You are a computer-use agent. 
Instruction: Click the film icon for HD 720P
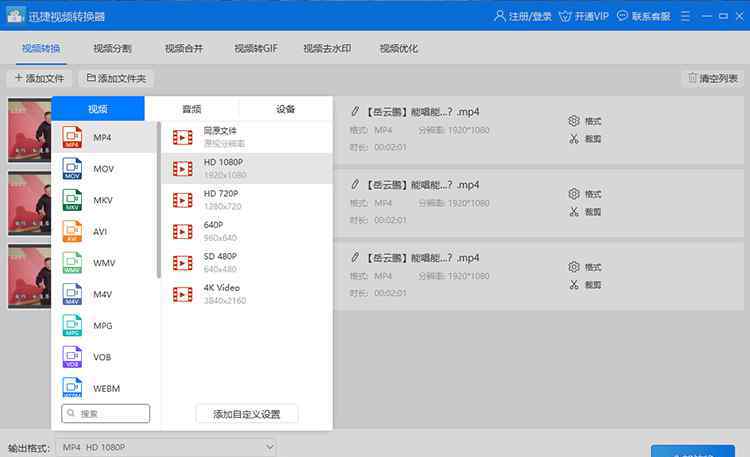[x=183, y=200]
